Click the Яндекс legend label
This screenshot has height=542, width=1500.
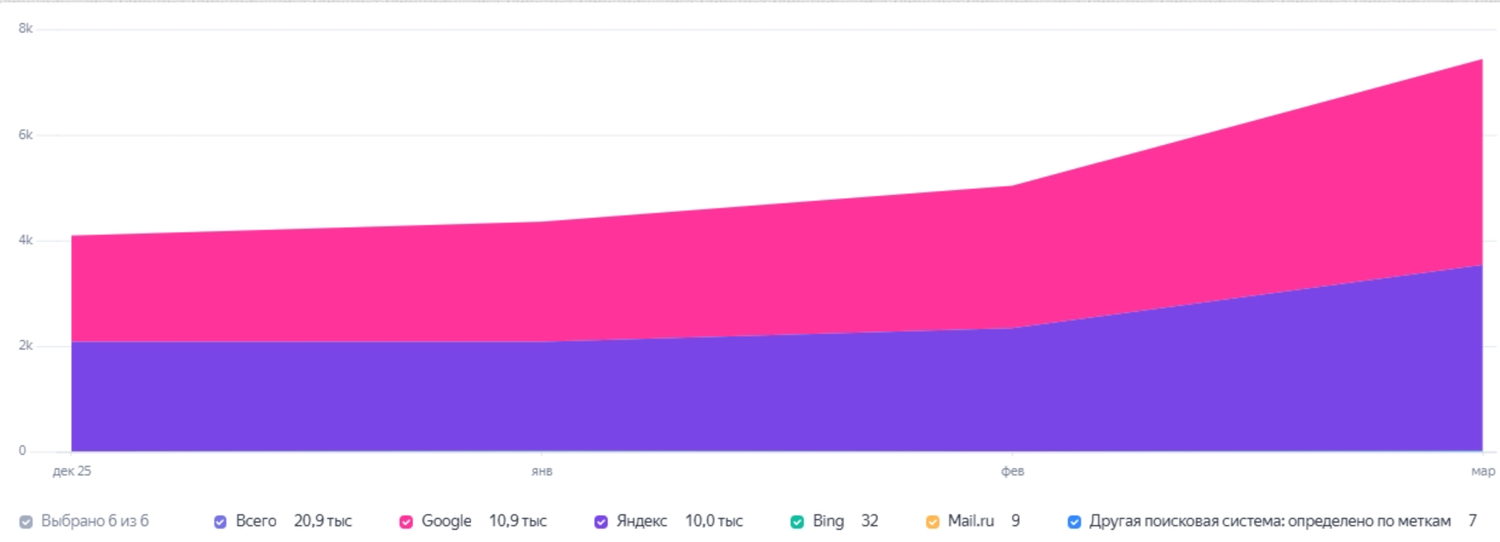click(x=642, y=521)
